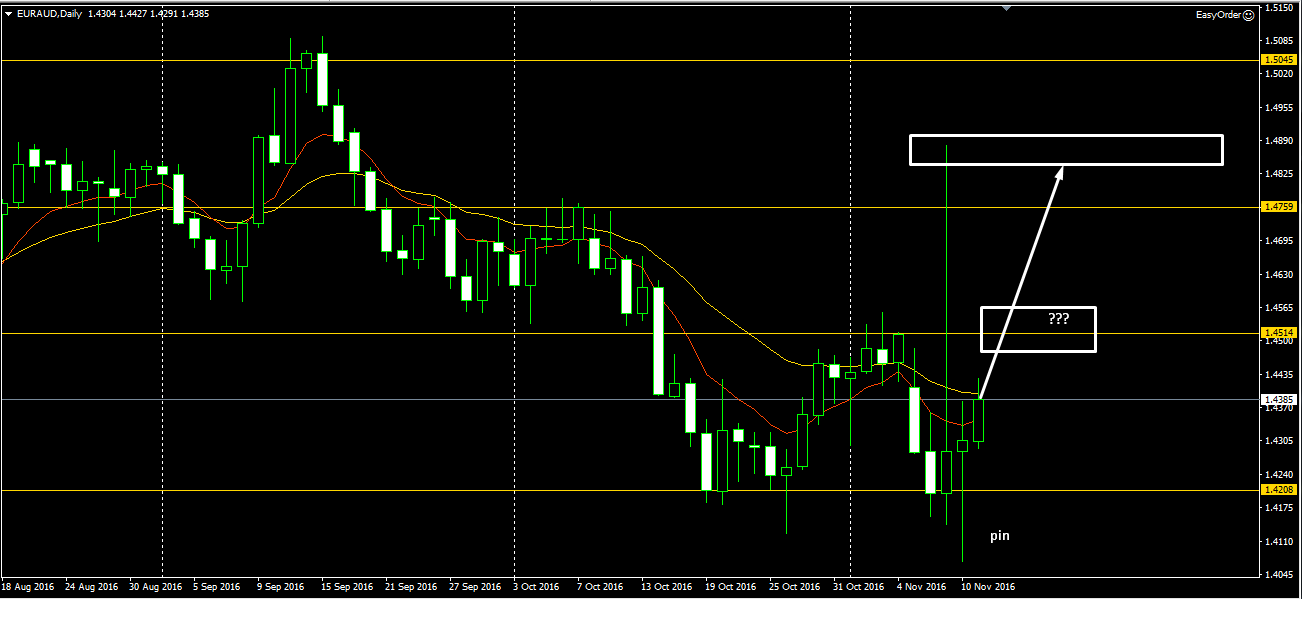Click the 1.4435 price scale value

click(1280, 374)
